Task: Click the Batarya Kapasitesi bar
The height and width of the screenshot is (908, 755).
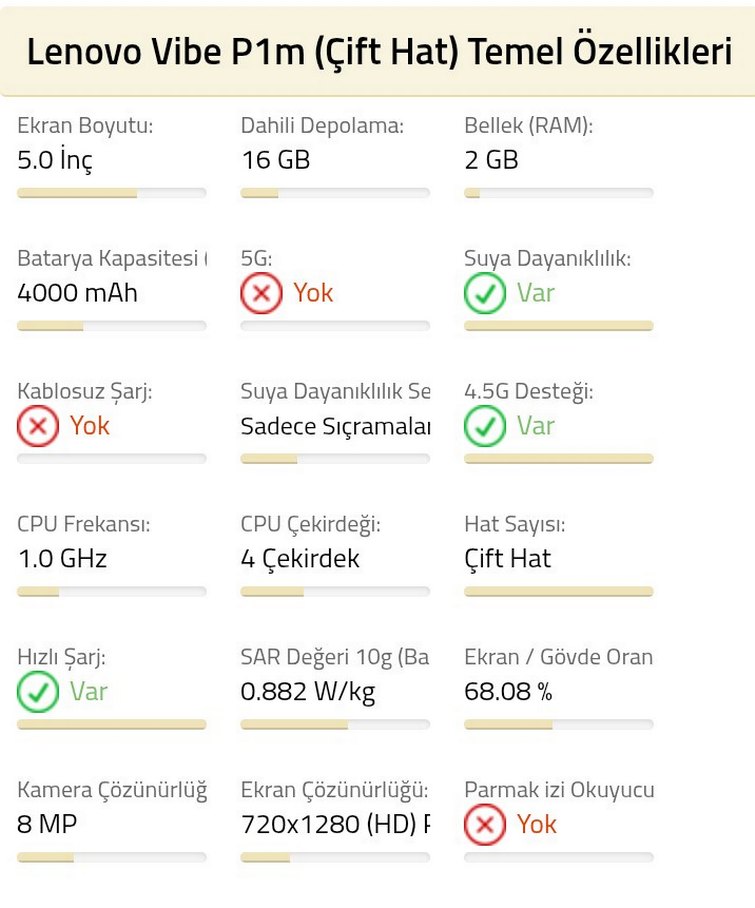Action: click(x=112, y=326)
